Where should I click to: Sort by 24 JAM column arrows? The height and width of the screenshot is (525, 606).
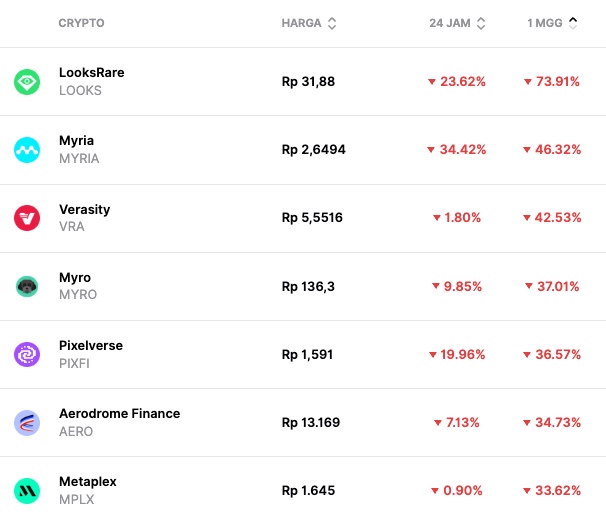pos(481,23)
